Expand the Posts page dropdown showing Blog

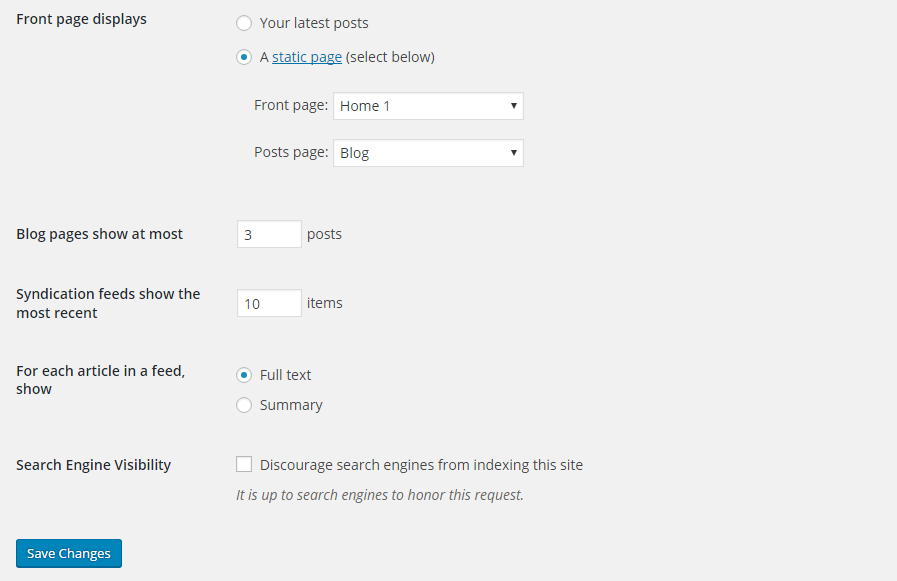click(x=428, y=153)
